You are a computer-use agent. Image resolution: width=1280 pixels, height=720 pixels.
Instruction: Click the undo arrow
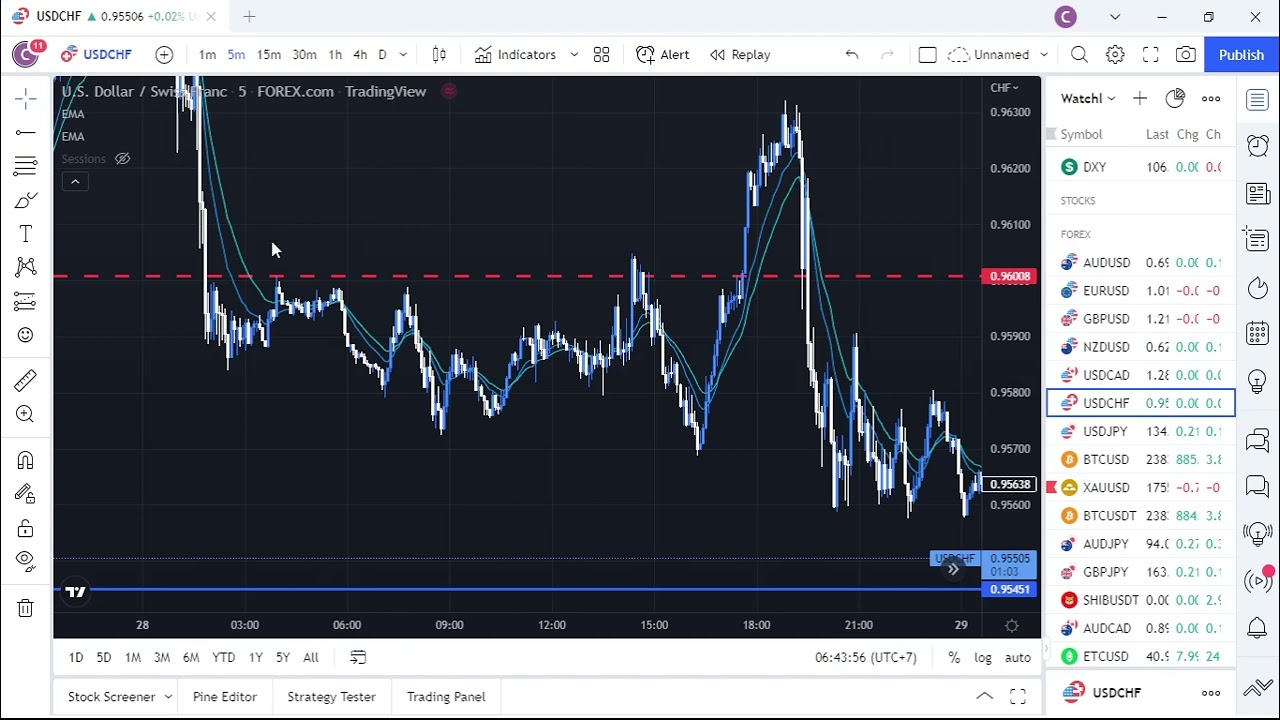pyautogui.click(x=852, y=55)
